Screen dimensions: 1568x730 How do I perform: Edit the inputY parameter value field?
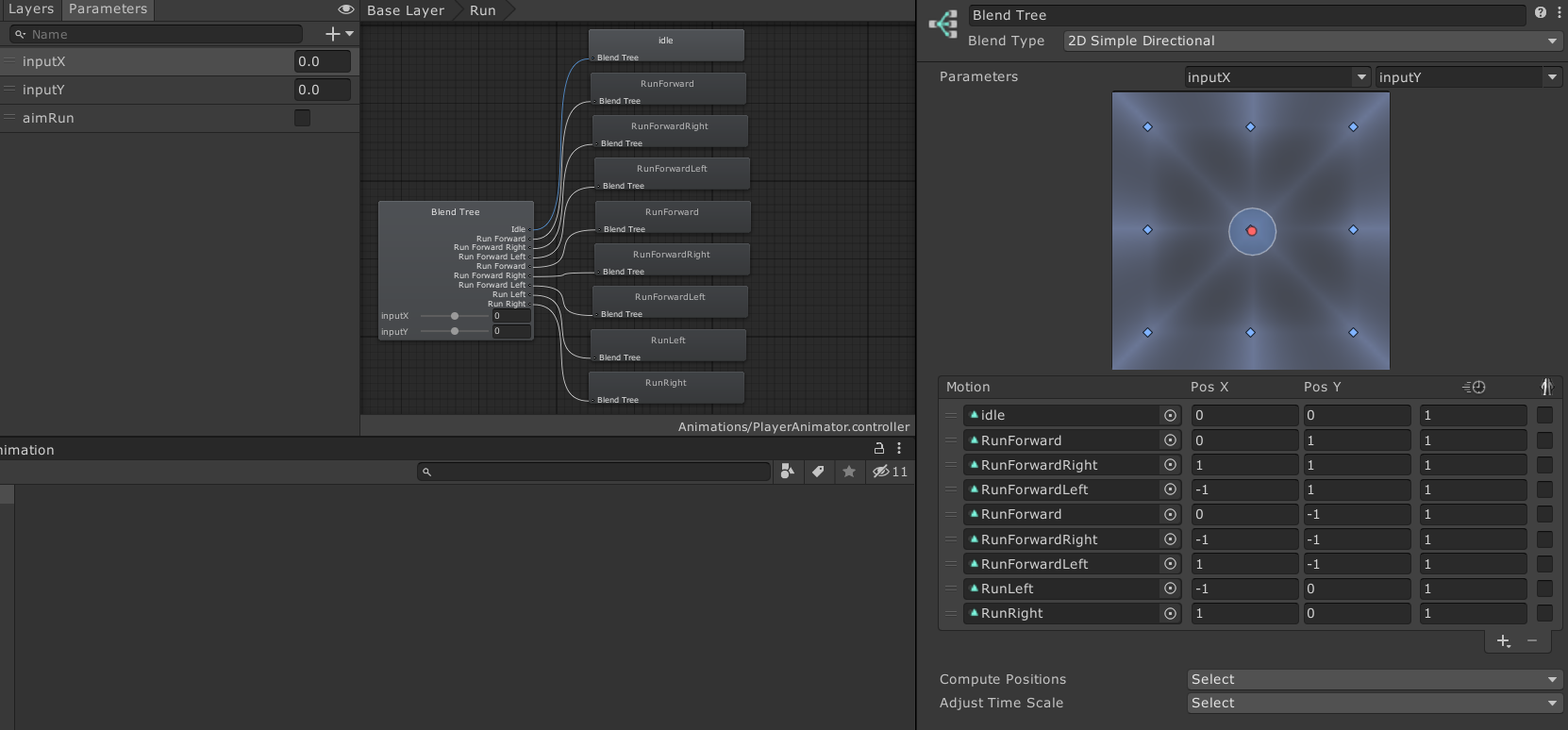click(x=322, y=90)
